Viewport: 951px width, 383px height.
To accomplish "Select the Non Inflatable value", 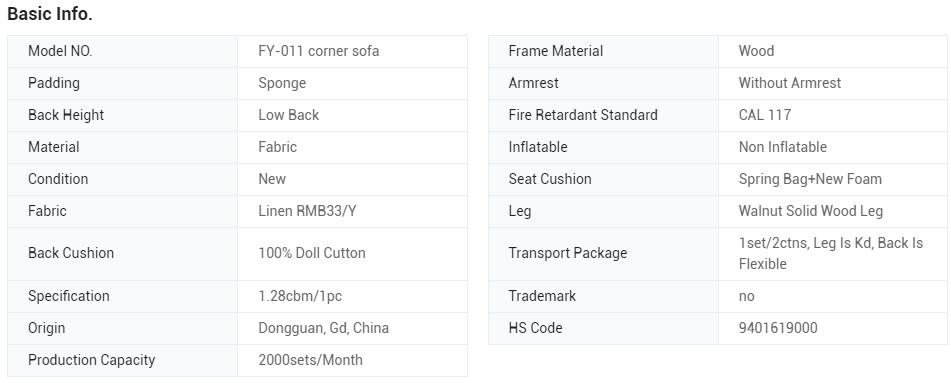I will point(782,147).
